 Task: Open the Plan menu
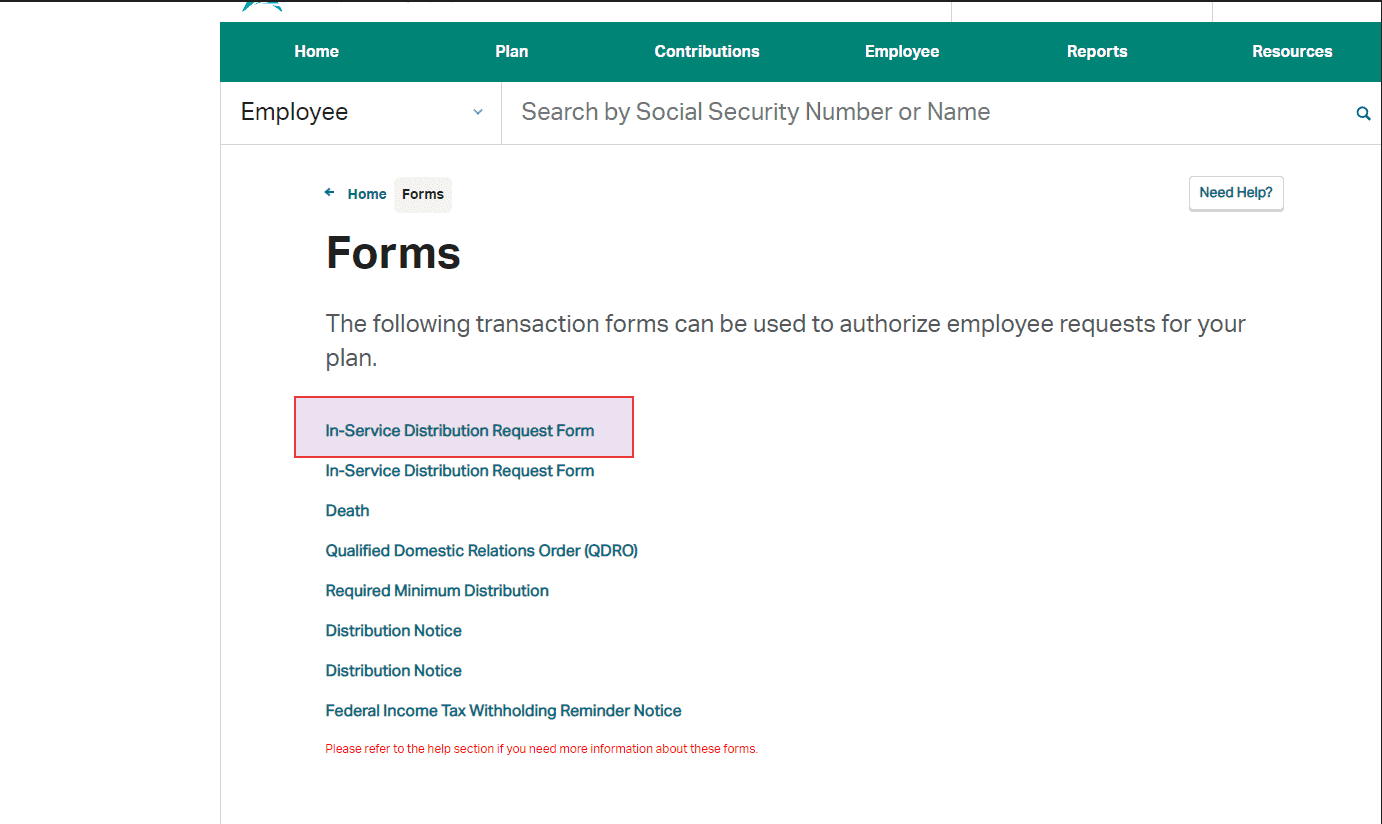click(x=511, y=51)
